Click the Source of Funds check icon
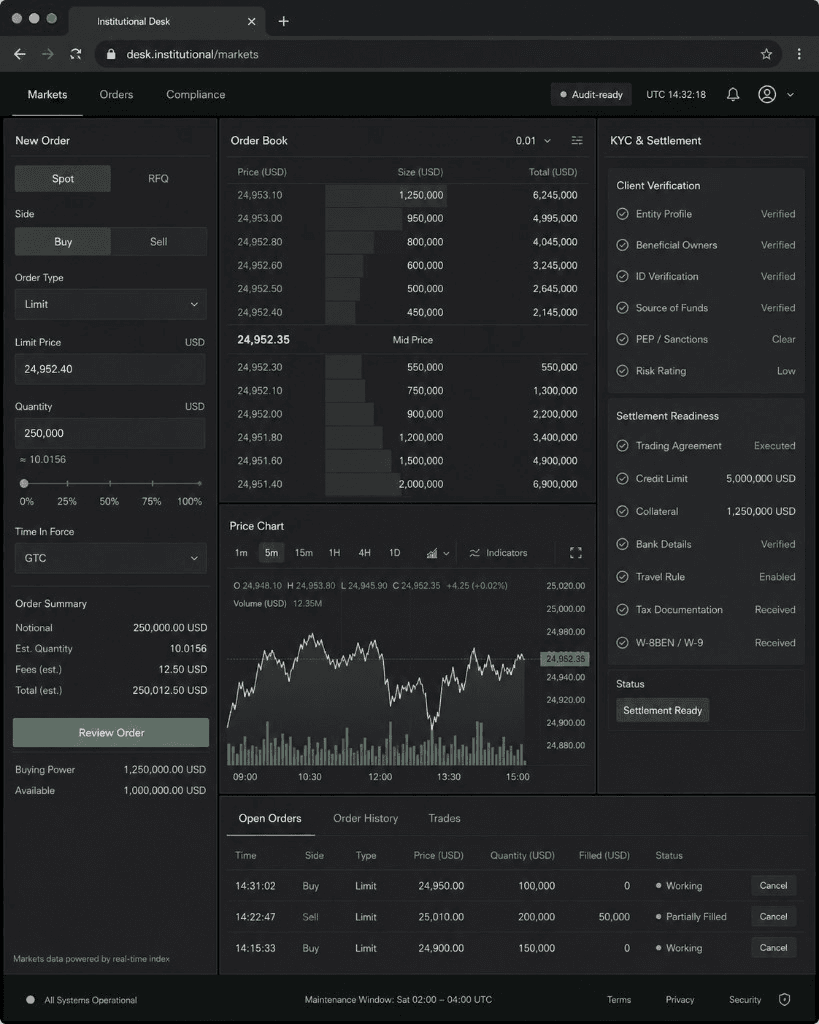Image resolution: width=819 pixels, height=1024 pixels. coord(622,308)
